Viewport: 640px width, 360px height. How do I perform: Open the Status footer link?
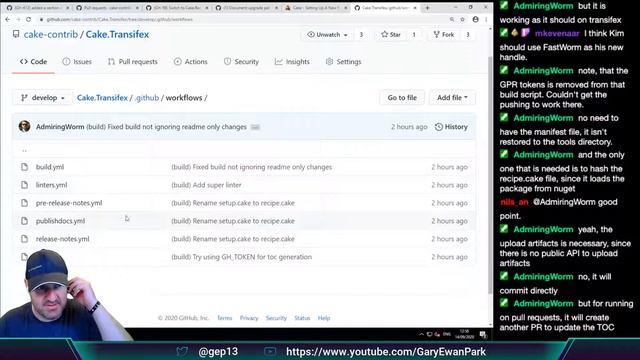[302, 318]
